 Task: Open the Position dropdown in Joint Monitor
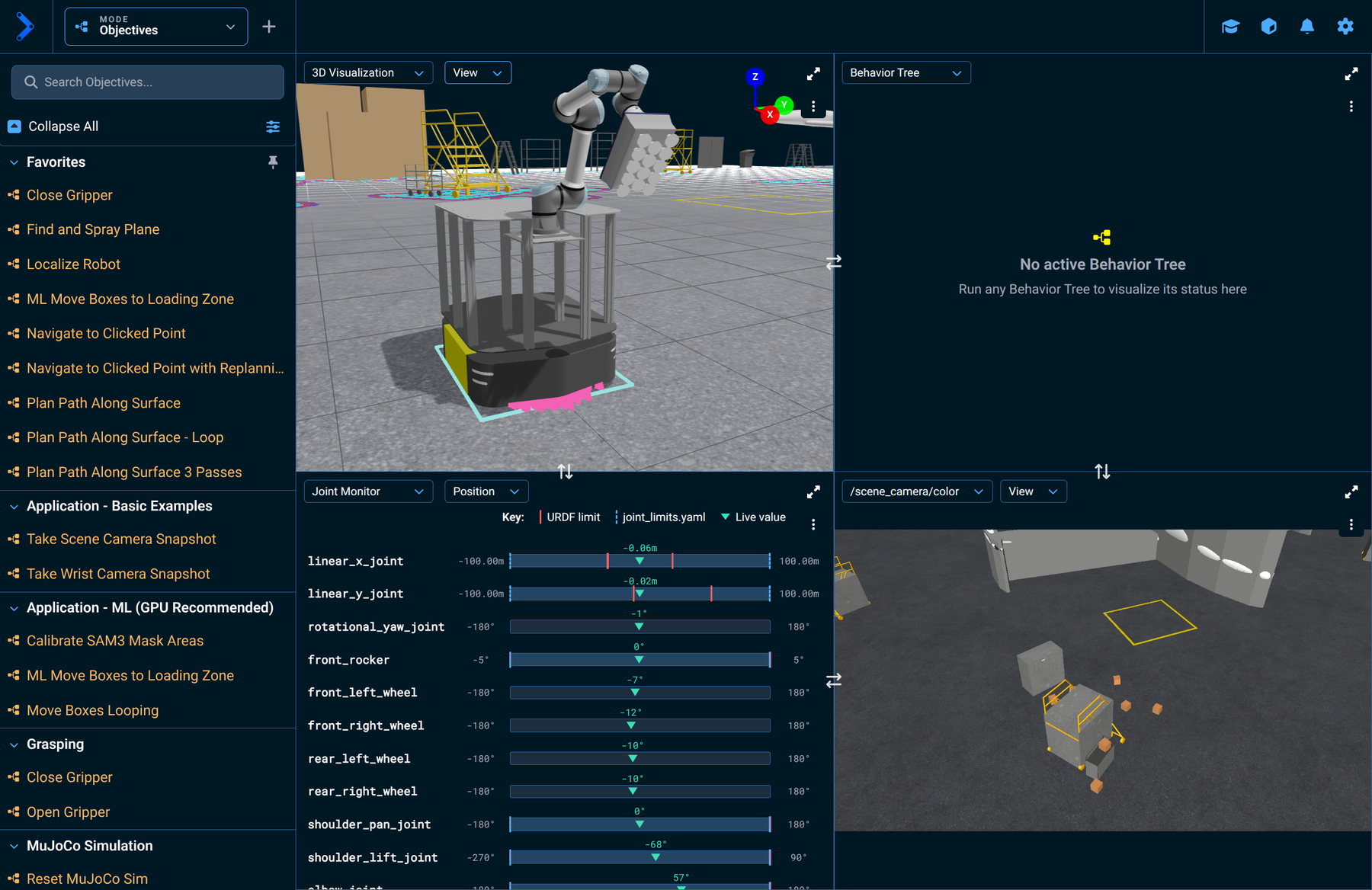click(x=486, y=491)
